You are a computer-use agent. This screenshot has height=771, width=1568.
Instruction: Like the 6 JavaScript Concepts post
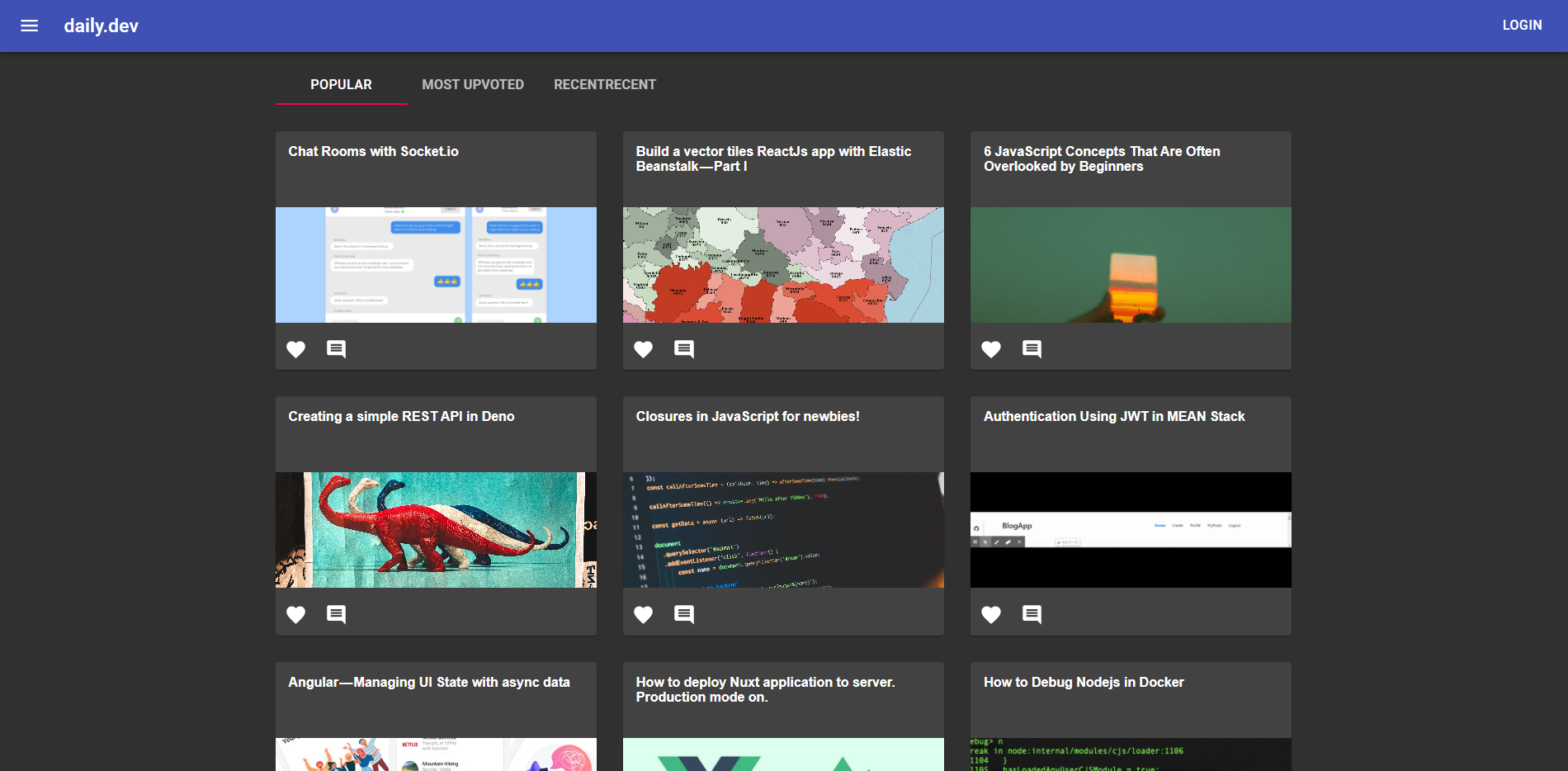[x=991, y=349]
